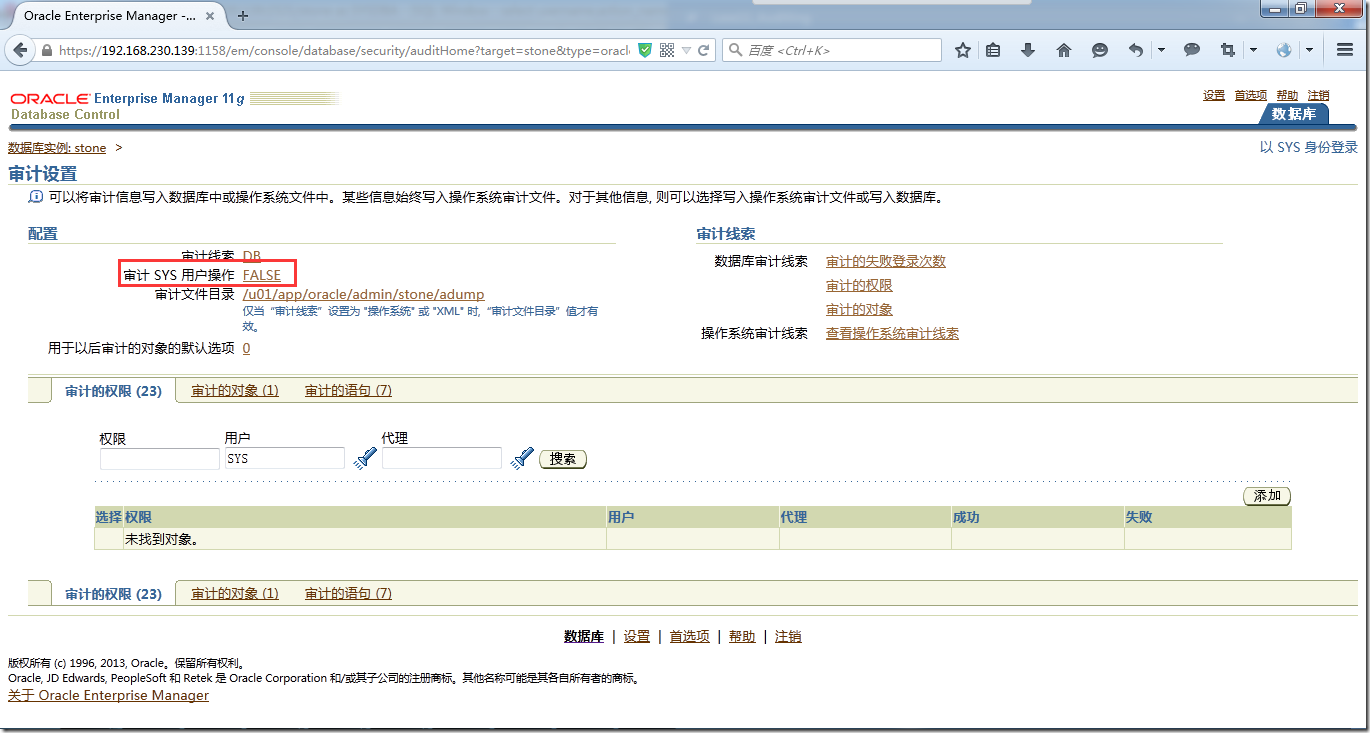
Task: Click the 0 link for default audit options
Action: [x=247, y=348]
